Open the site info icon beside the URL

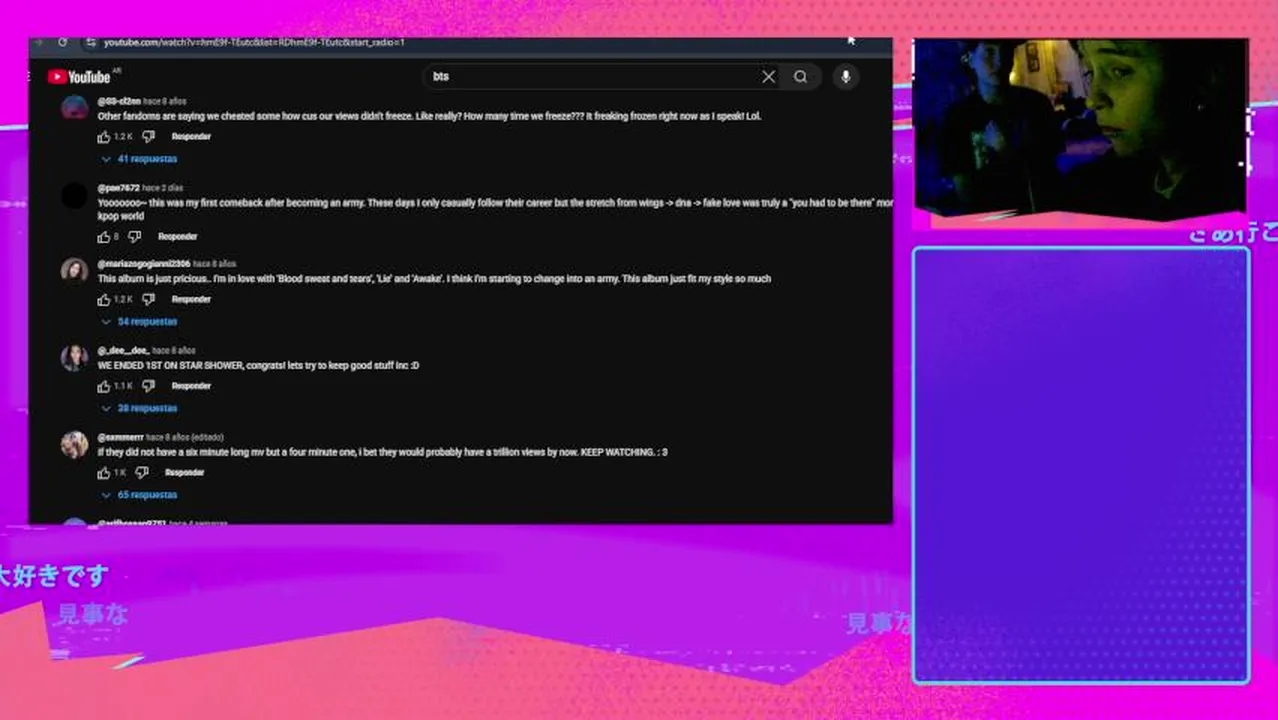(90, 42)
